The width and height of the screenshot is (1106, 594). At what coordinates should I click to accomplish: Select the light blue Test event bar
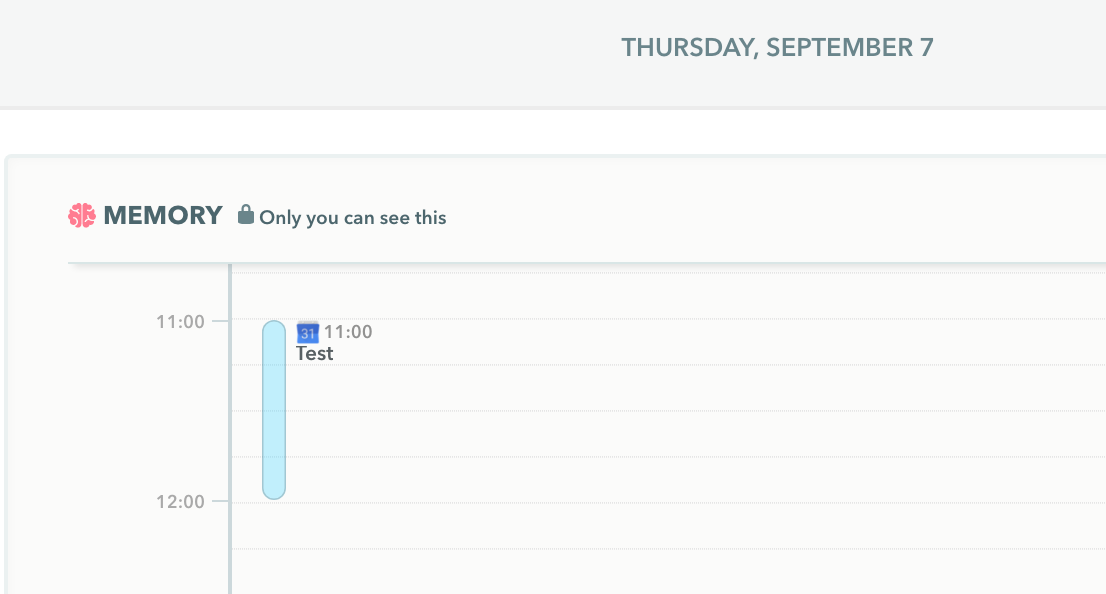274,410
